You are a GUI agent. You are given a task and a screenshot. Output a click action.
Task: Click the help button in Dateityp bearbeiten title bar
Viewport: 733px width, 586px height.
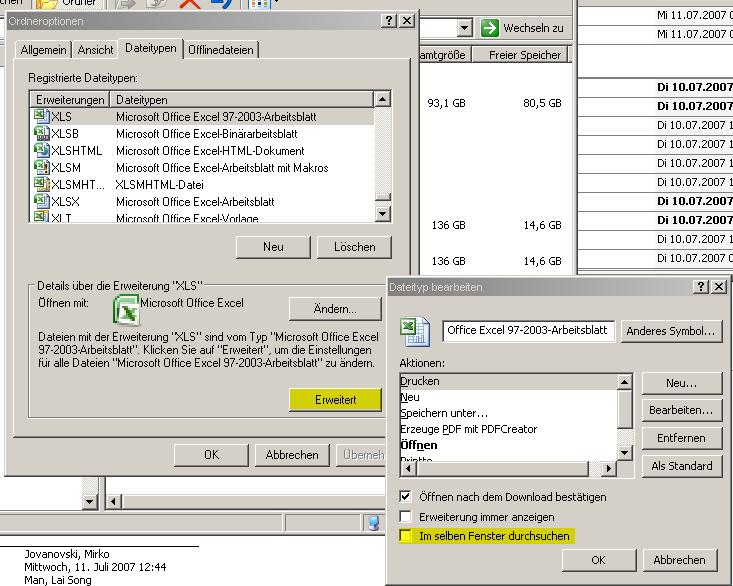point(700,286)
